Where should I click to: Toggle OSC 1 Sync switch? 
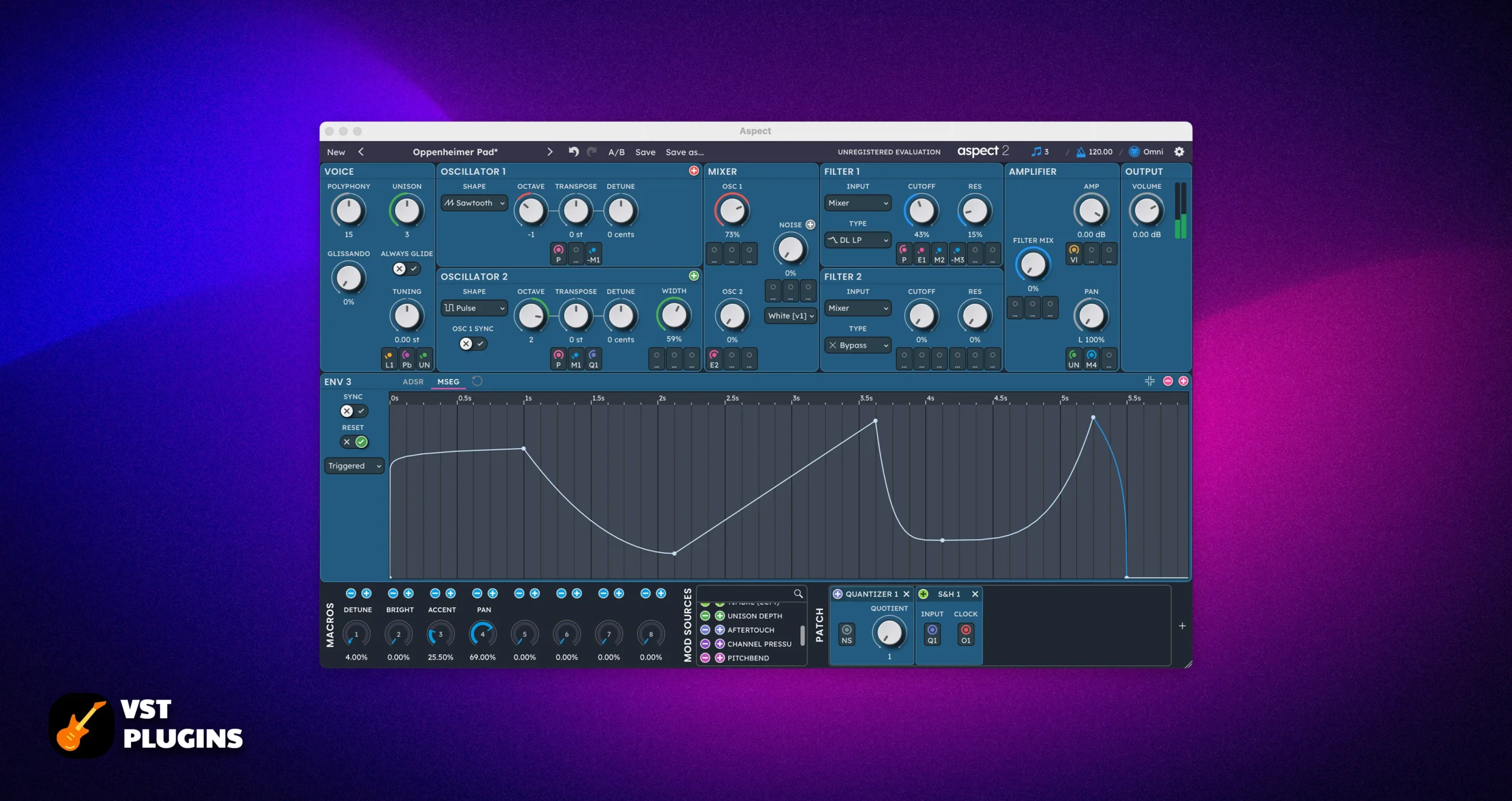pos(473,344)
